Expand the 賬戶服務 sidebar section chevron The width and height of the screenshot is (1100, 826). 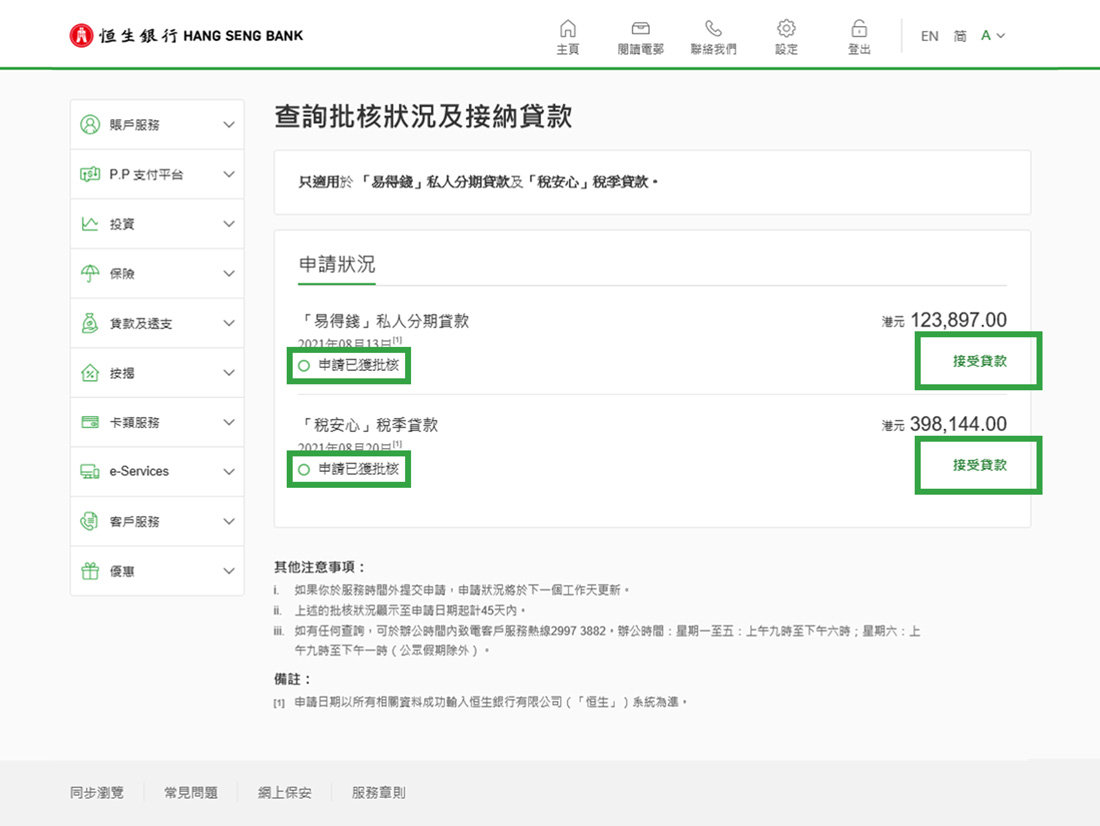point(229,125)
